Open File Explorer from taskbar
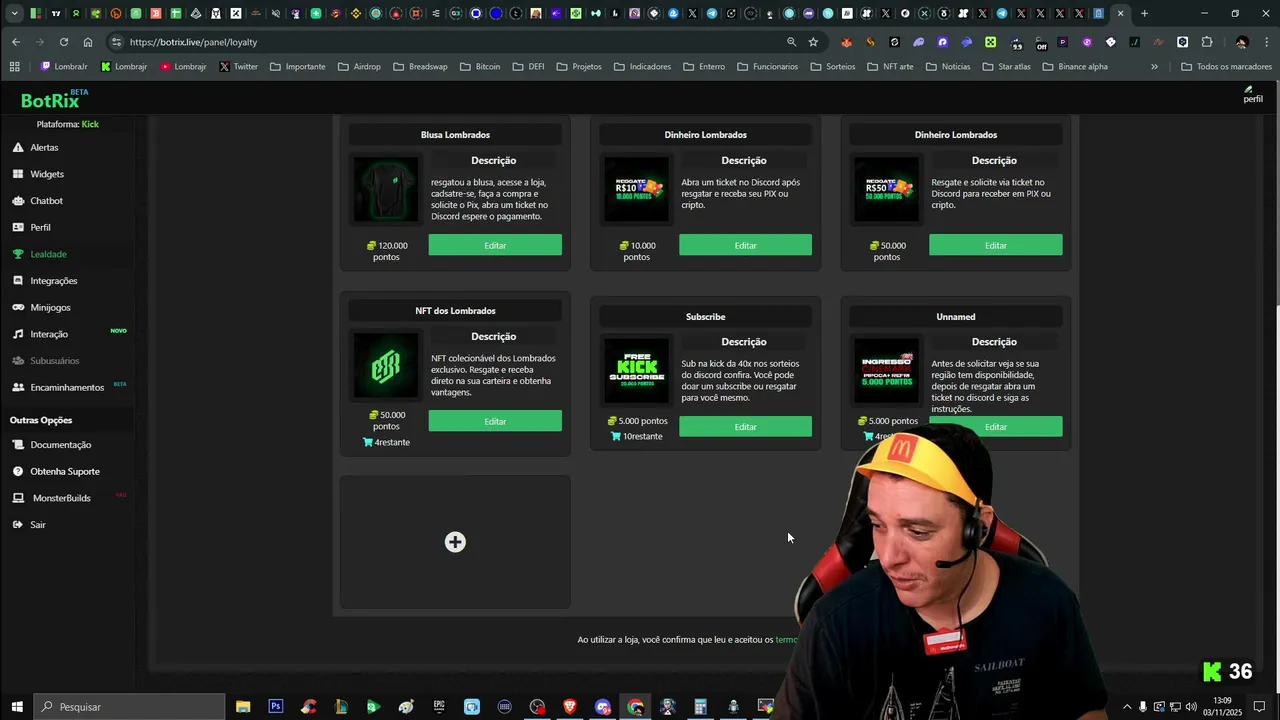 (x=243, y=707)
